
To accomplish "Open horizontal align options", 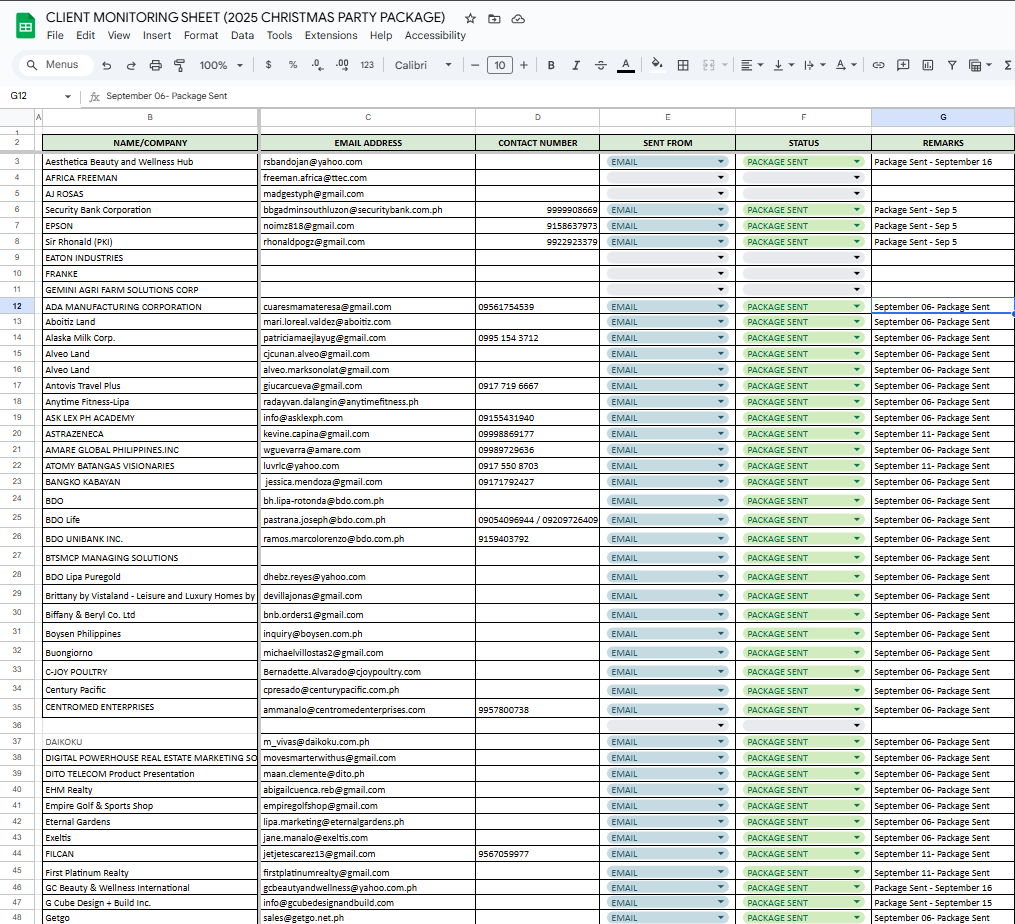I will pyautogui.click(x=752, y=65).
